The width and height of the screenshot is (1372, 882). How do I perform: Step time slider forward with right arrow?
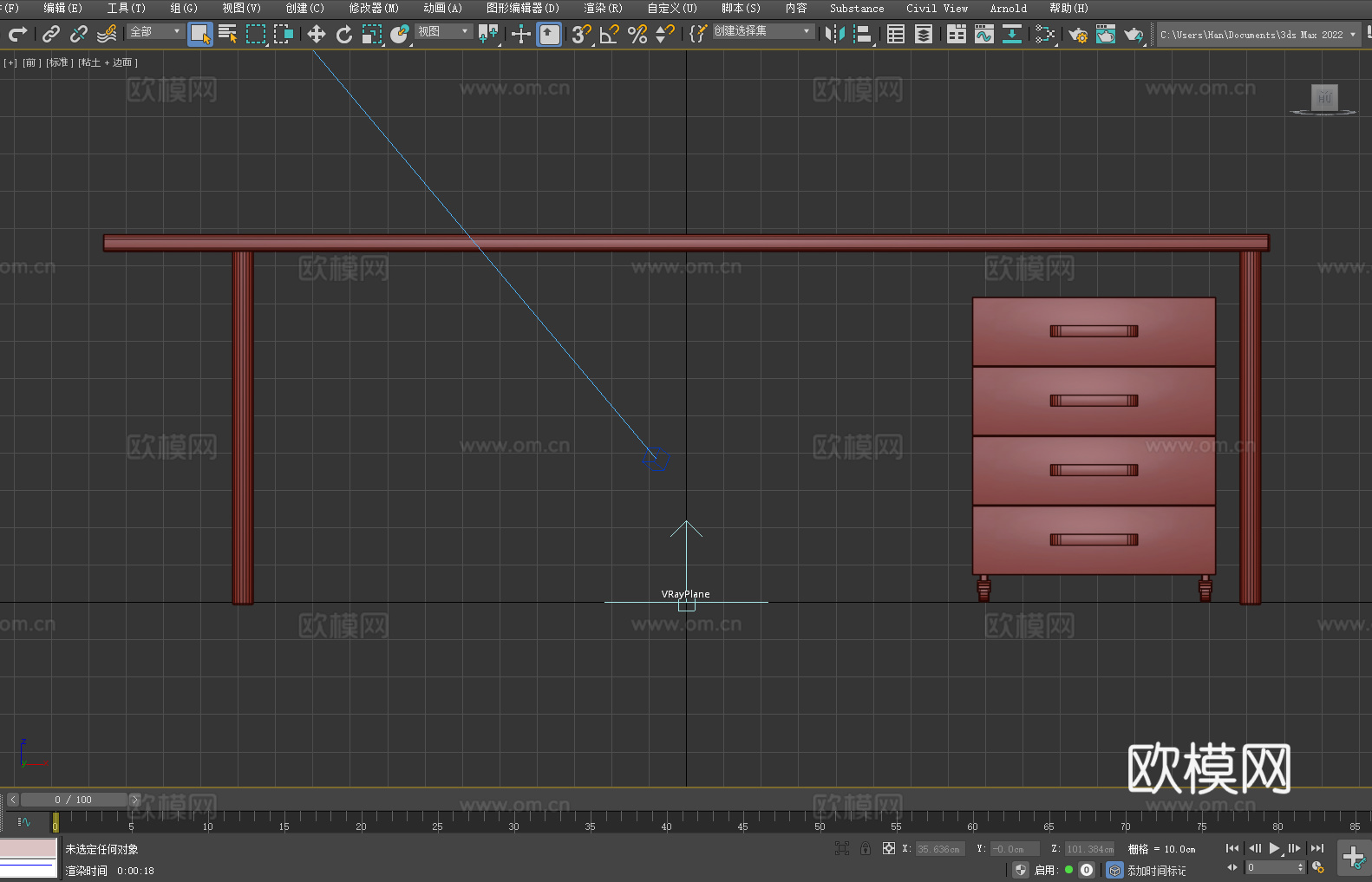(x=134, y=800)
